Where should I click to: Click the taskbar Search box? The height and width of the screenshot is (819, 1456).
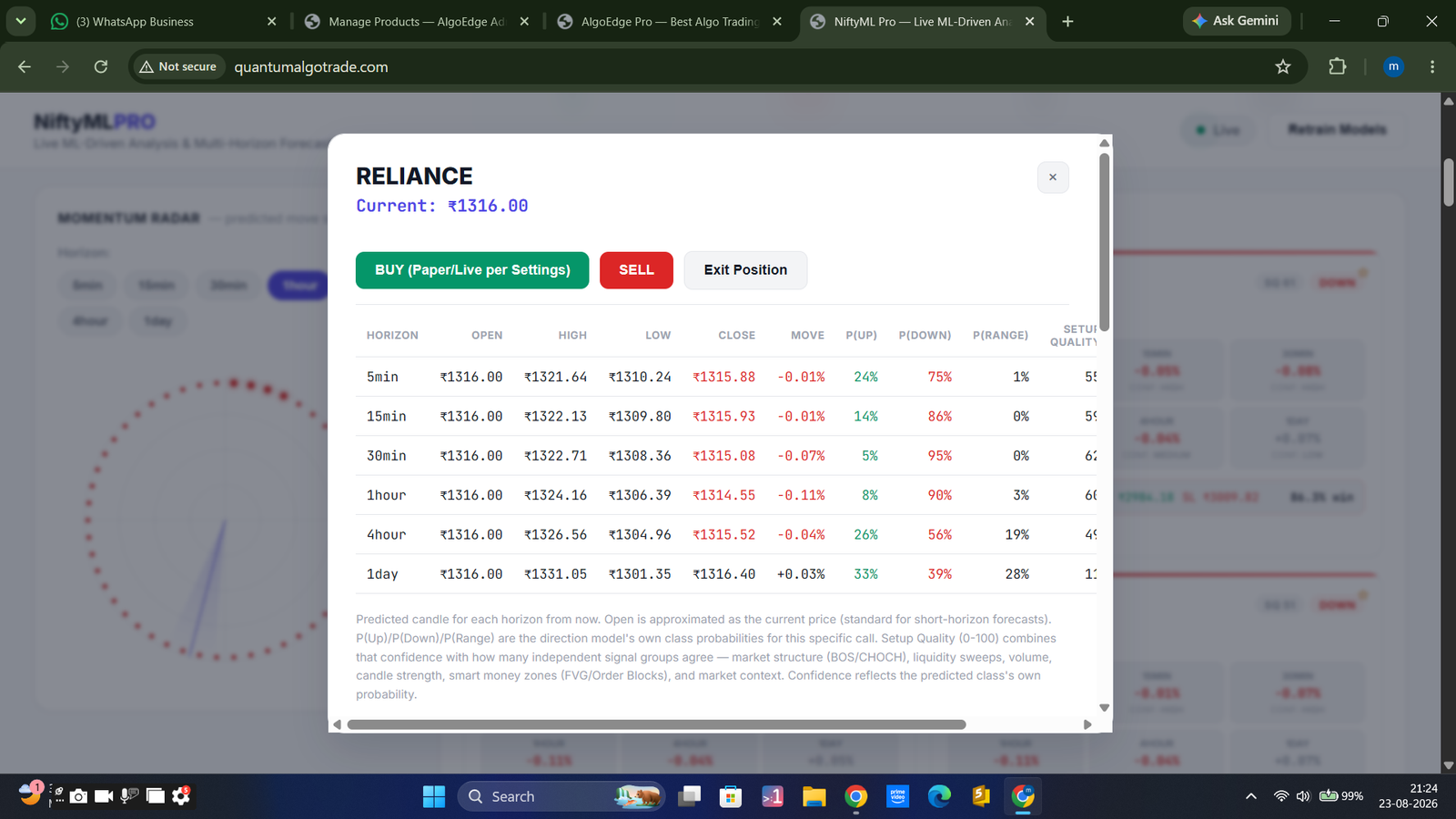561,796
